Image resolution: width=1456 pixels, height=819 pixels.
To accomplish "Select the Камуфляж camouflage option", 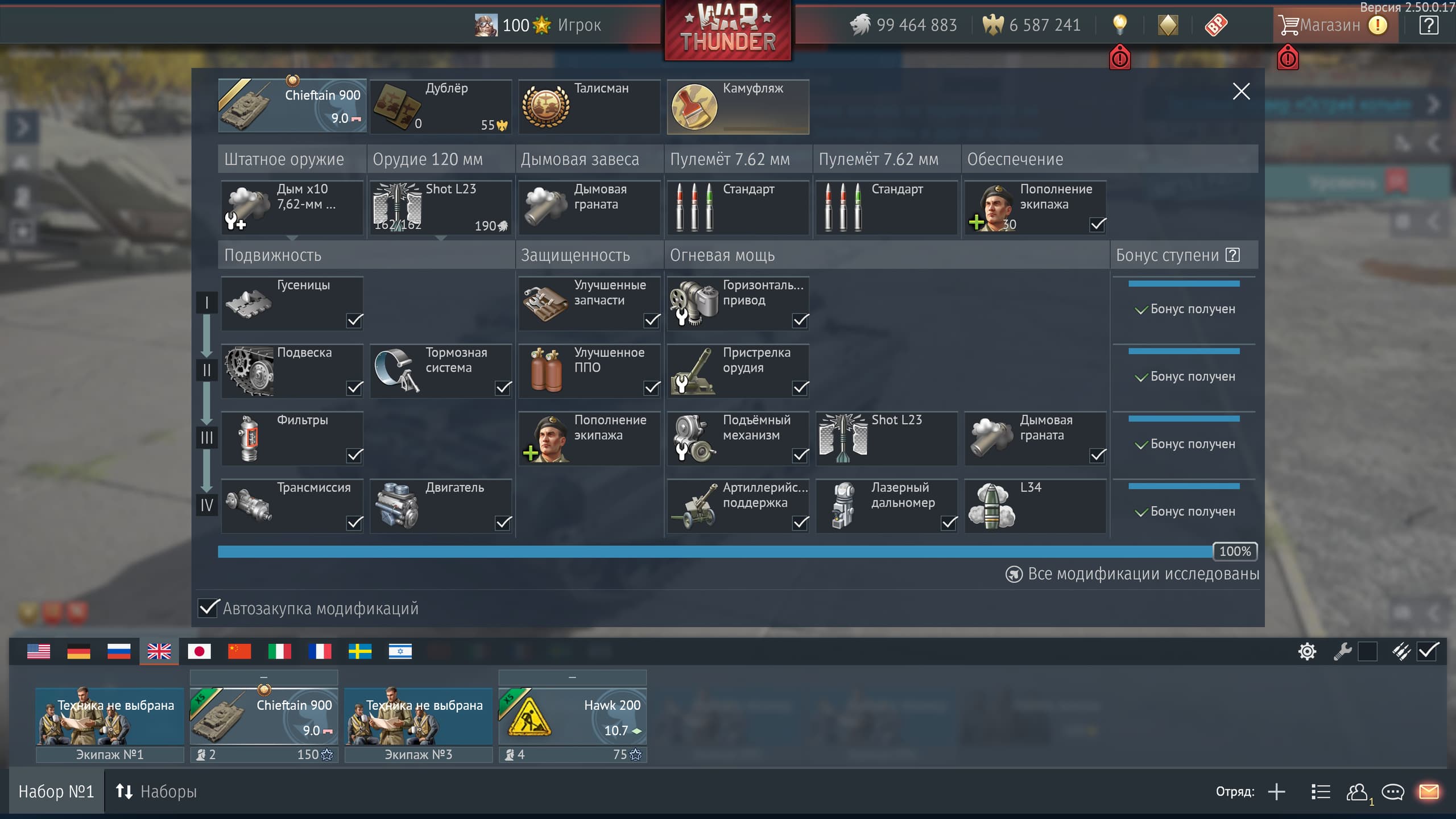I will (738, 106).
